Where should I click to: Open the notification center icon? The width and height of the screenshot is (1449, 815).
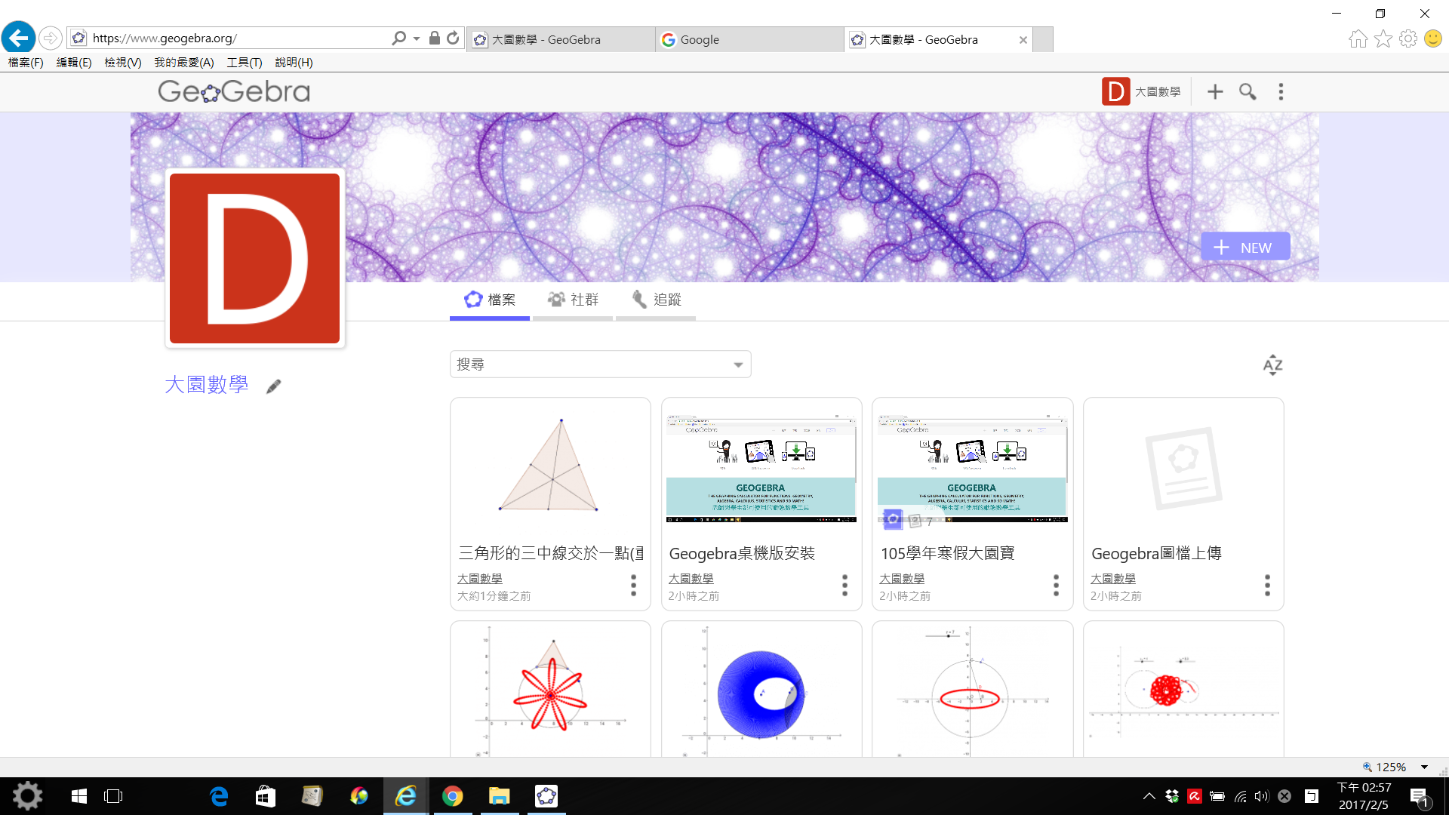pos(1419,797)
